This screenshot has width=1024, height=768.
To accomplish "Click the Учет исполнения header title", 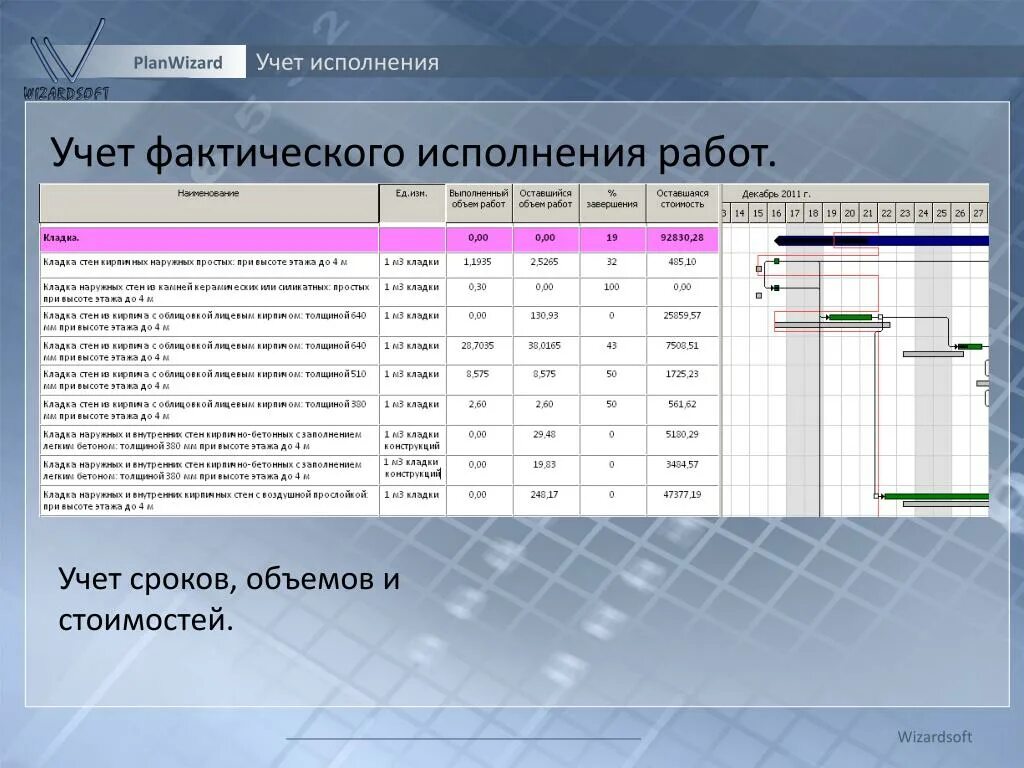I will click(x=347, y=62).
